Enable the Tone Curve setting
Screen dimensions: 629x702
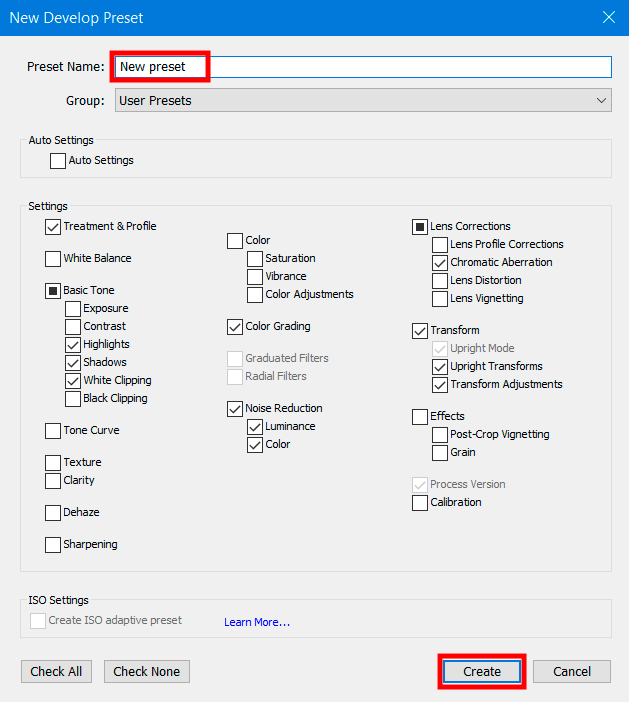tap(53, 431)
